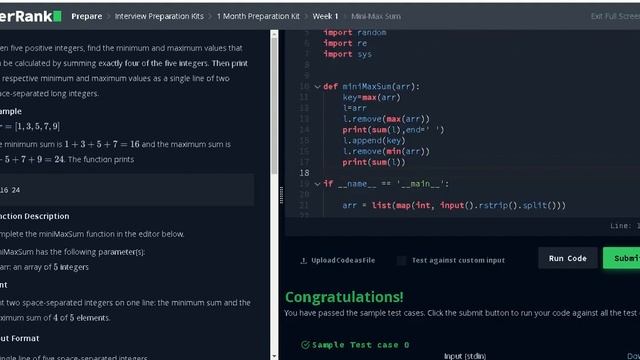Collapse the miniMaxSum function fold arrow
Viewport: 640px width, 360px height.
click(x=317, y=87)
